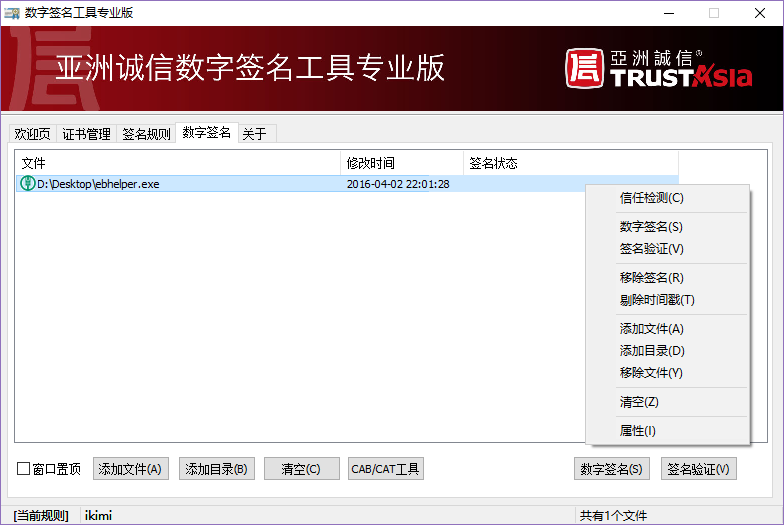
Task: Choose 添加文件(A) in the context menu
Action: pyautogui.click(x=667, y=328)
